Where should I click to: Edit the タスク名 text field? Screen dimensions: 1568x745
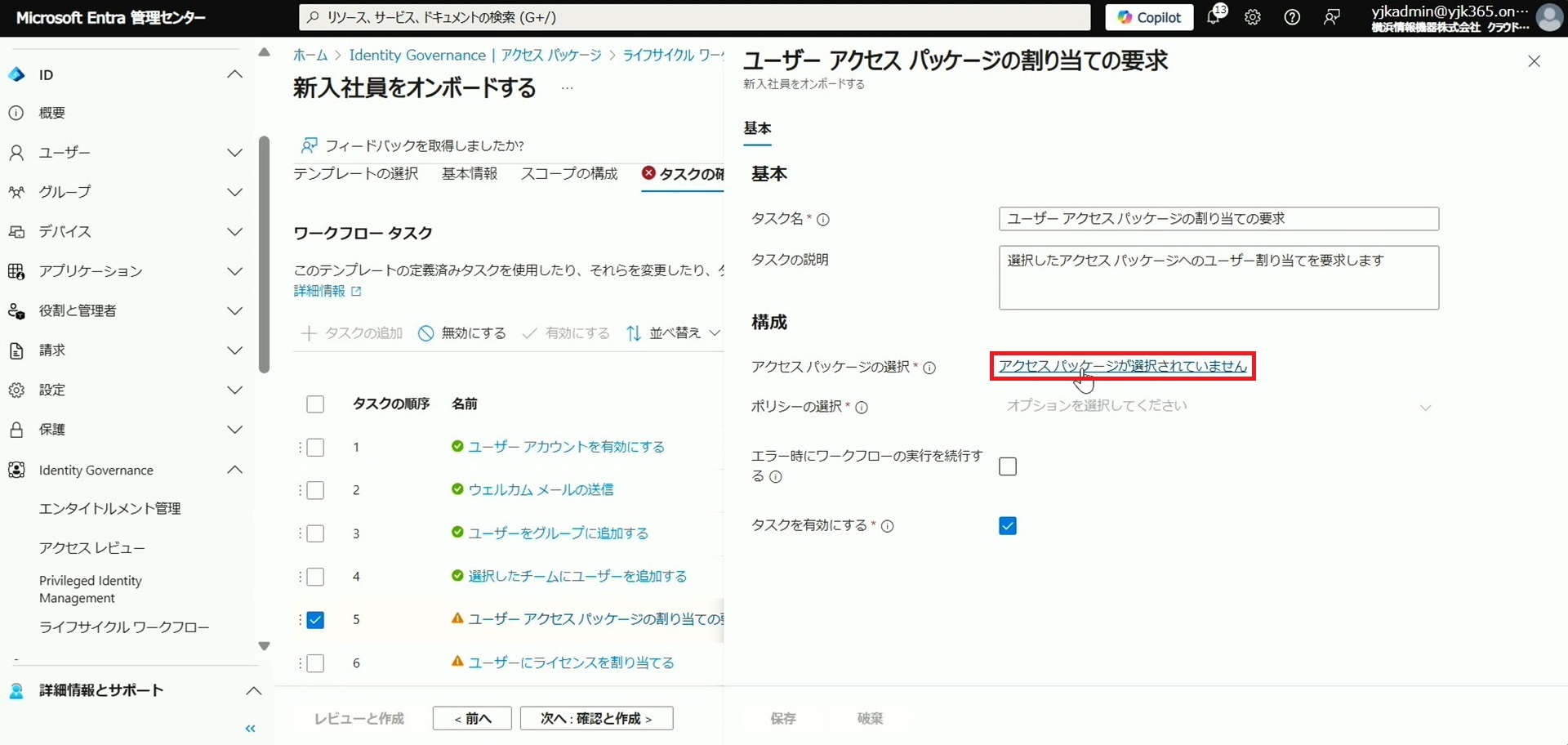1218,219
